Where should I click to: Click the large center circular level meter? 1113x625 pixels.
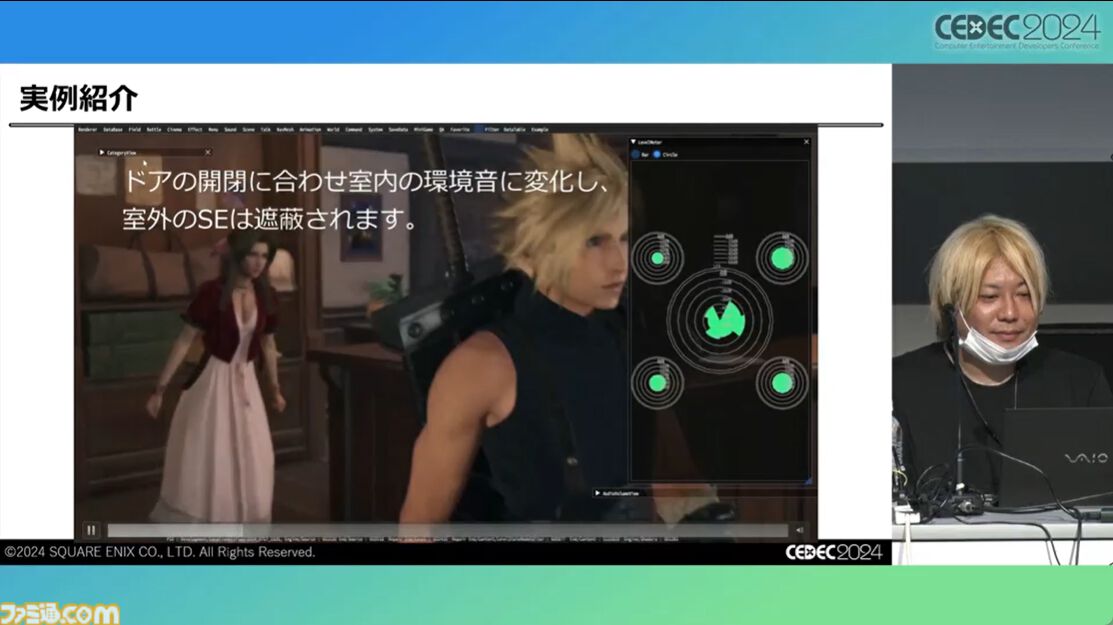720,321
